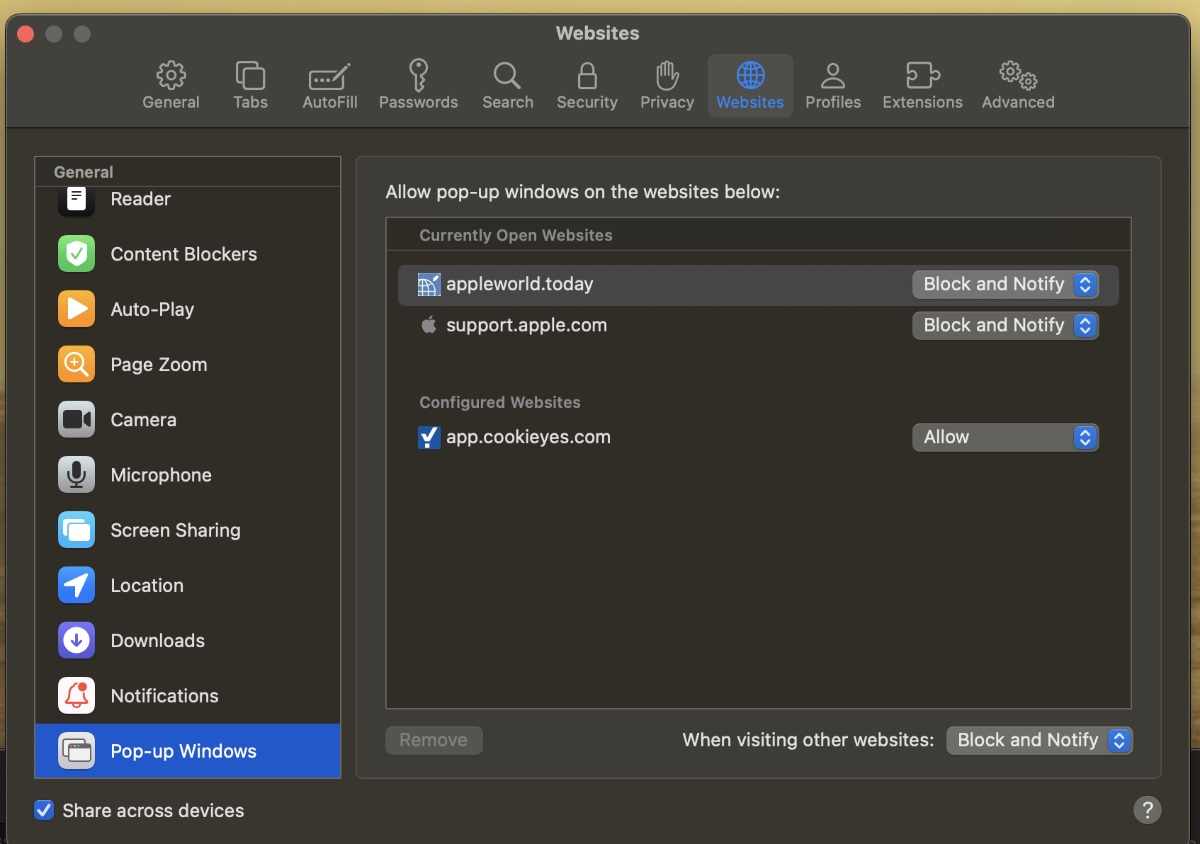
Task: Click the Page Zoom magnifier icon
Action: [x=77, y=364]
